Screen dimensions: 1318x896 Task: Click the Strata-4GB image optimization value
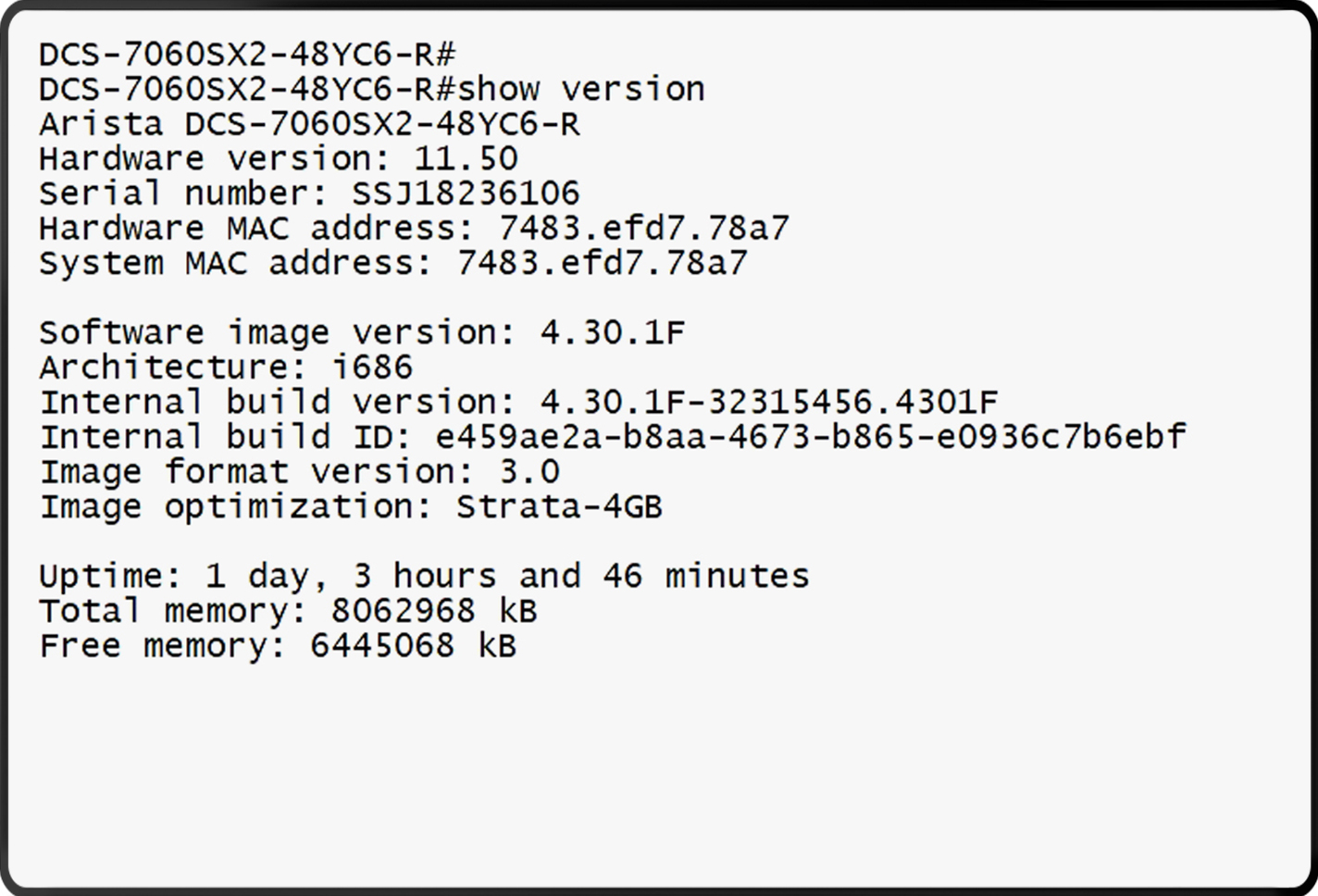[559, 507]
